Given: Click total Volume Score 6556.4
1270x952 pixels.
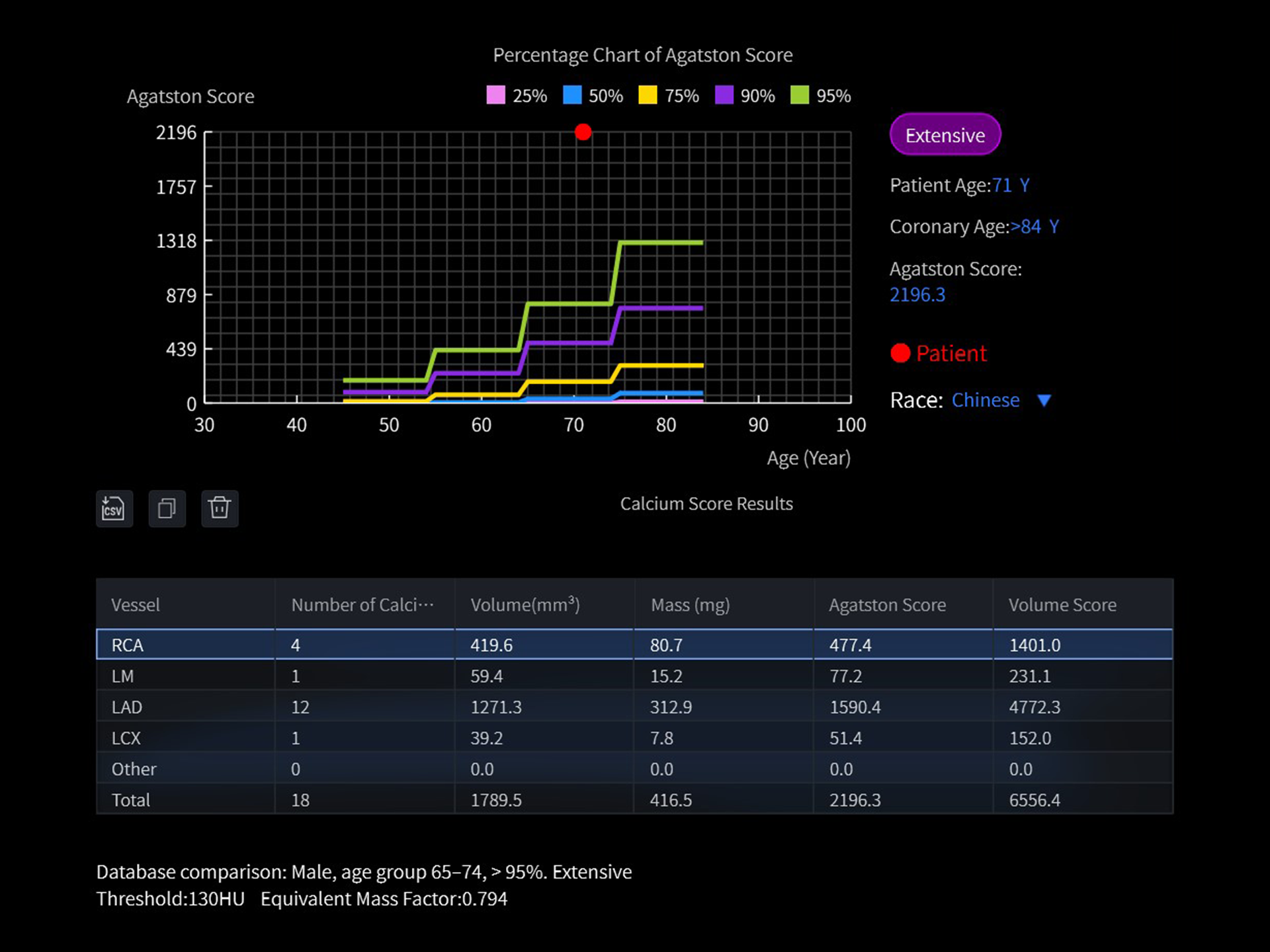Looking at the screenshot, I should (x=1035, y=801).
